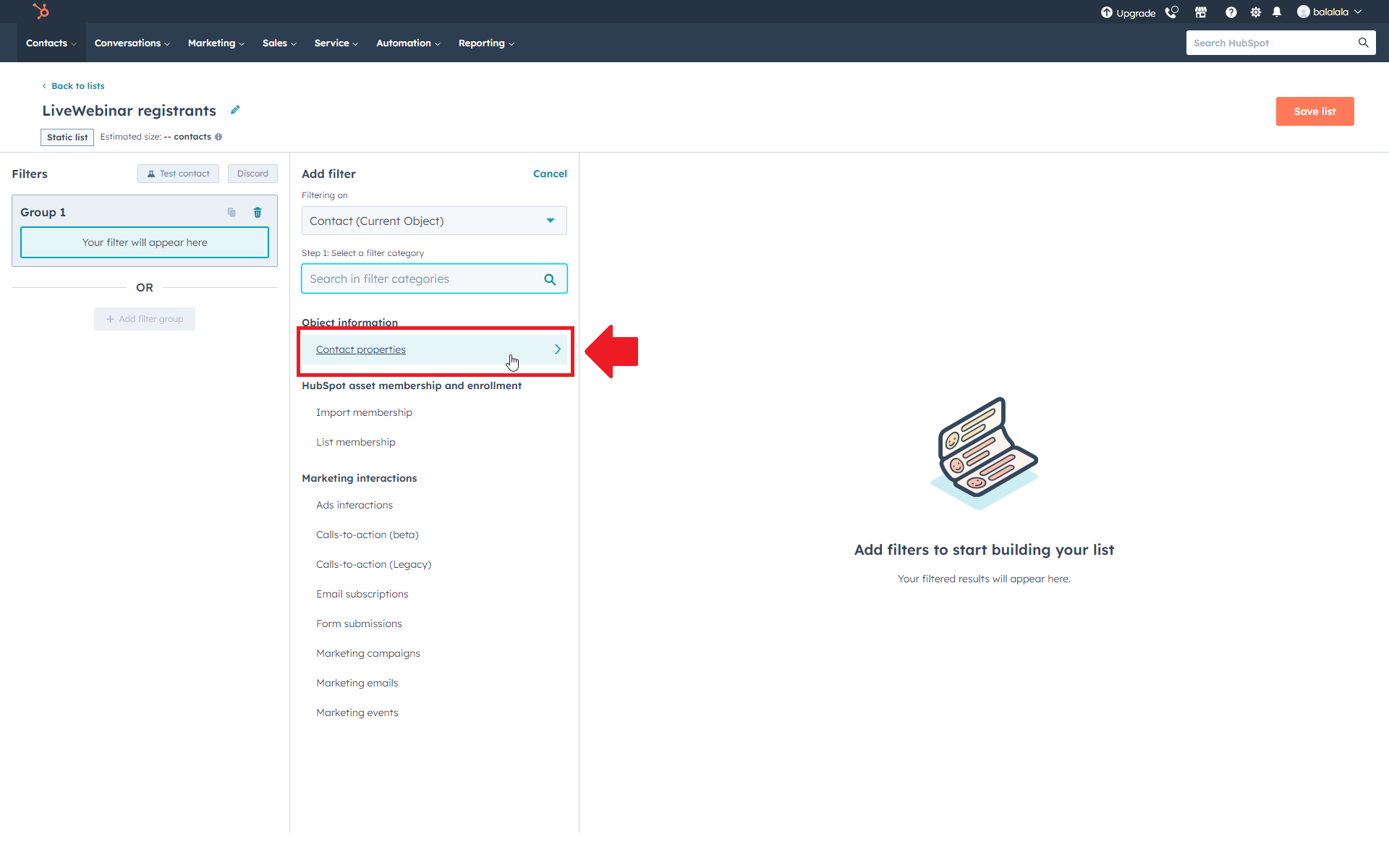Open the calling phone icon
This screenshot has width=1389, height=868.
[x=1171, y=12]
